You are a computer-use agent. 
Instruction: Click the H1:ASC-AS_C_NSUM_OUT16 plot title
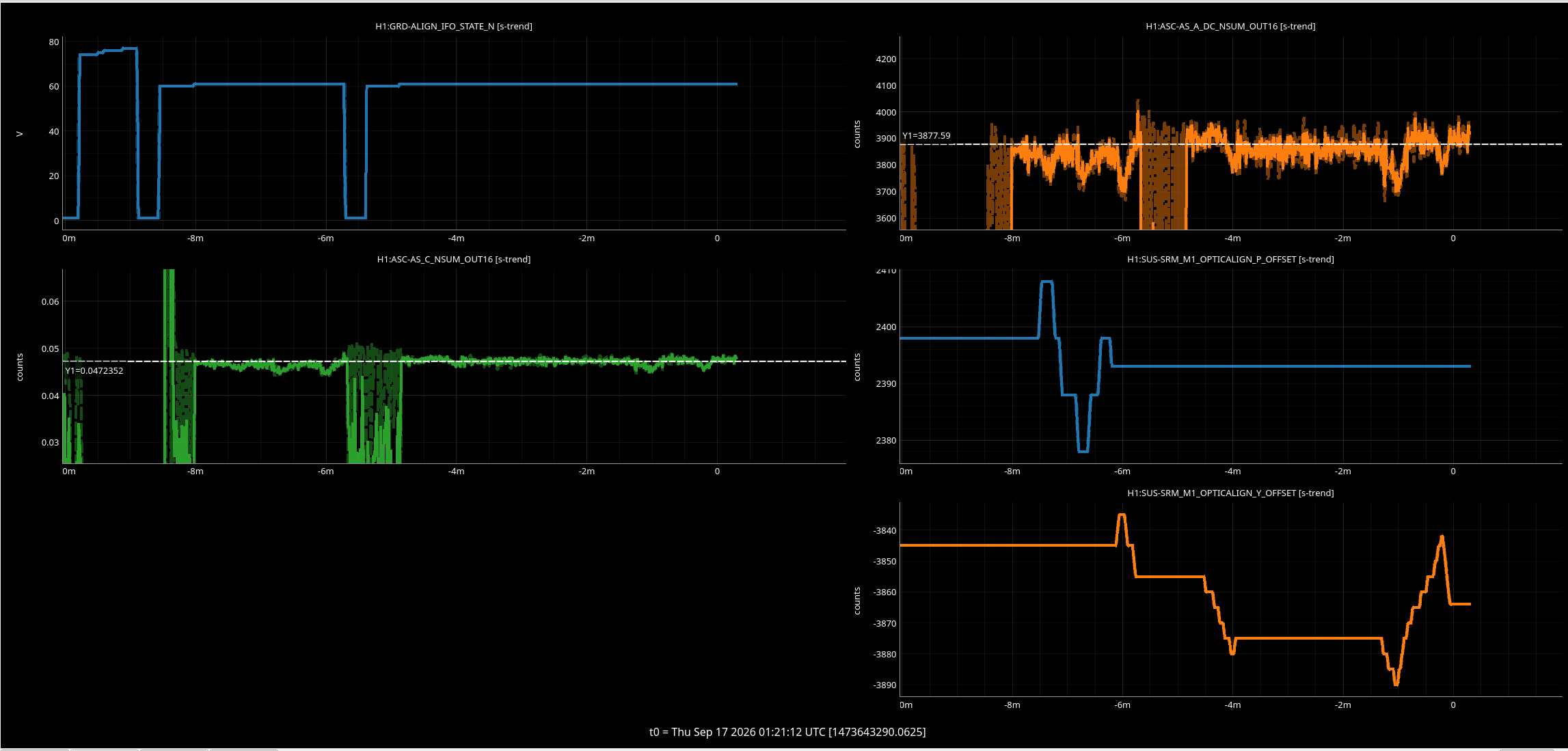454,259
